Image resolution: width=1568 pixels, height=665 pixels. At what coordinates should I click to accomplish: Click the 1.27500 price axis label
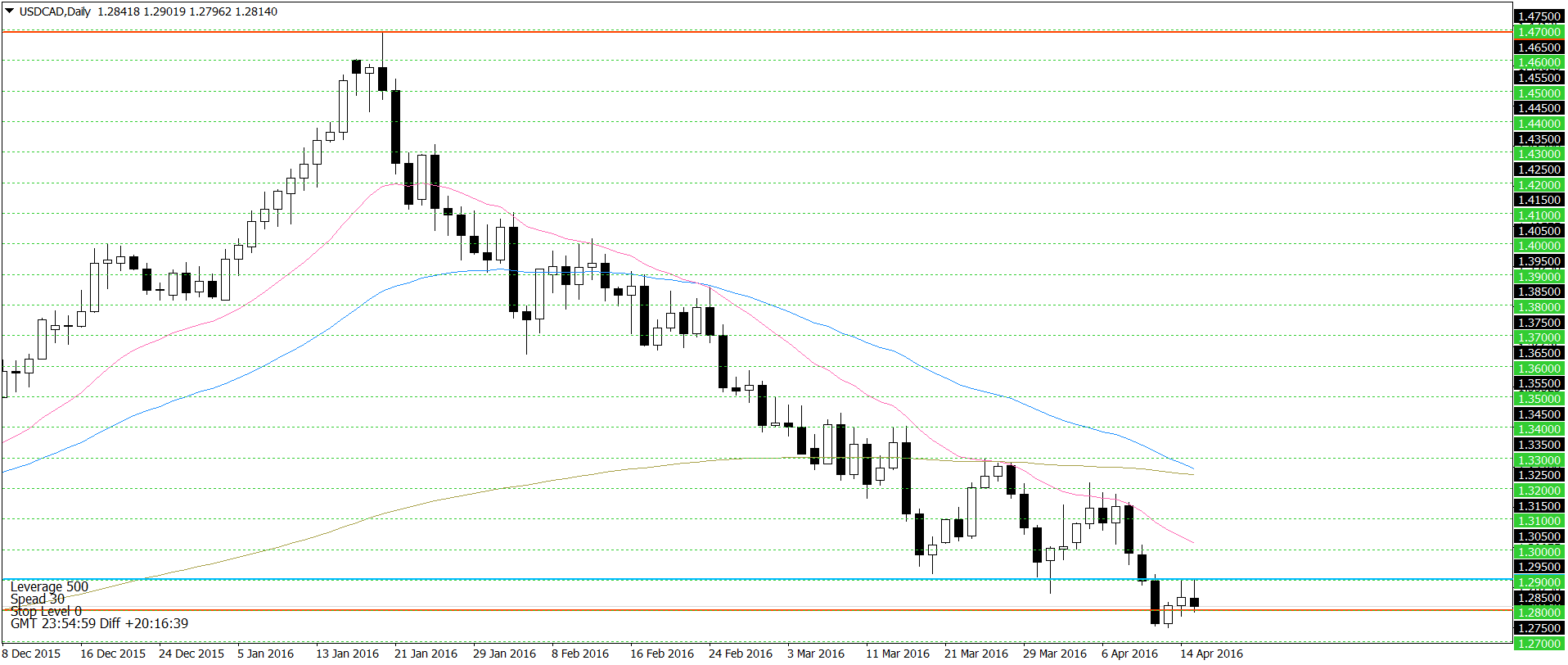(x=1539, y=628)
